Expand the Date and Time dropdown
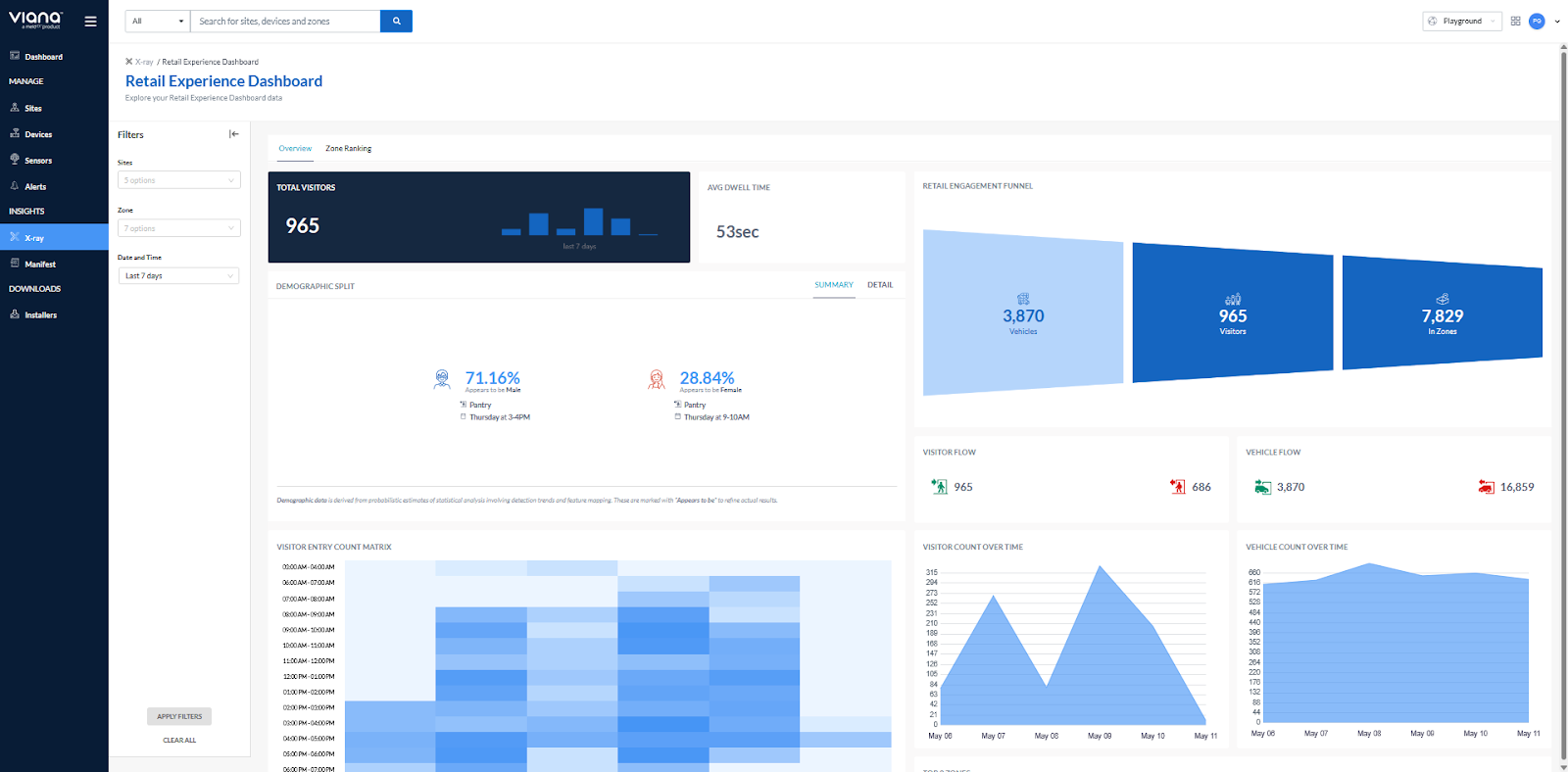 click(179, 276)
